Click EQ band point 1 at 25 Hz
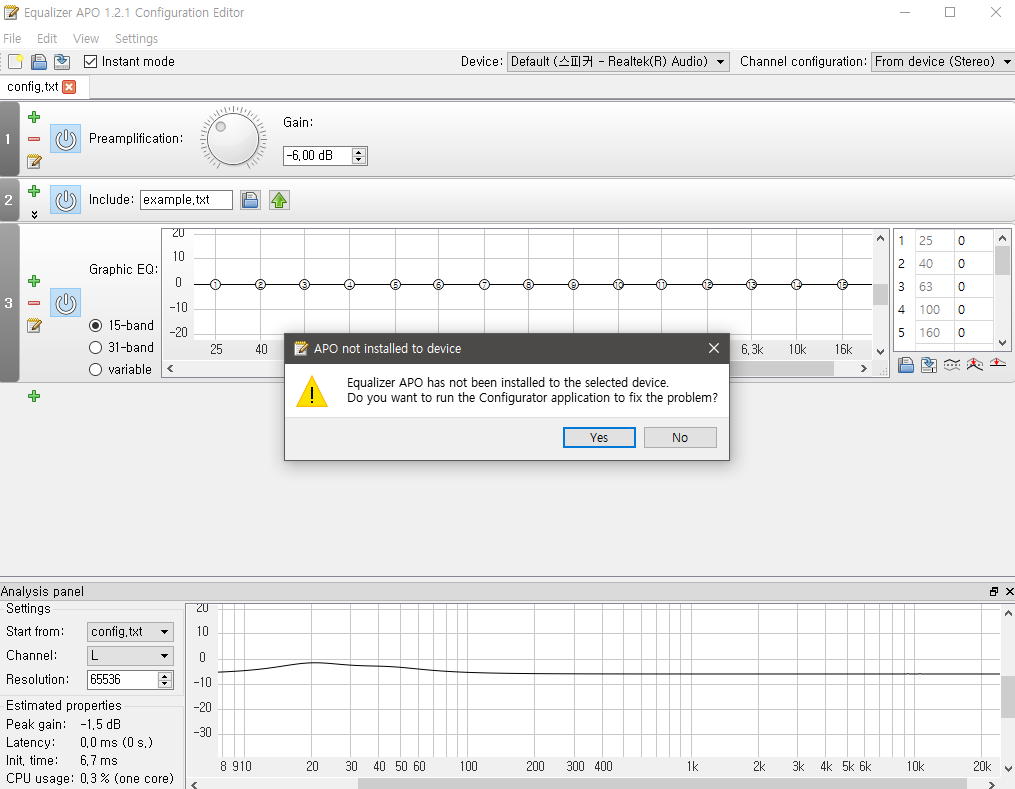Viewport: 1015px width, 789px height. pyautogui.click(x=216, y=284)
